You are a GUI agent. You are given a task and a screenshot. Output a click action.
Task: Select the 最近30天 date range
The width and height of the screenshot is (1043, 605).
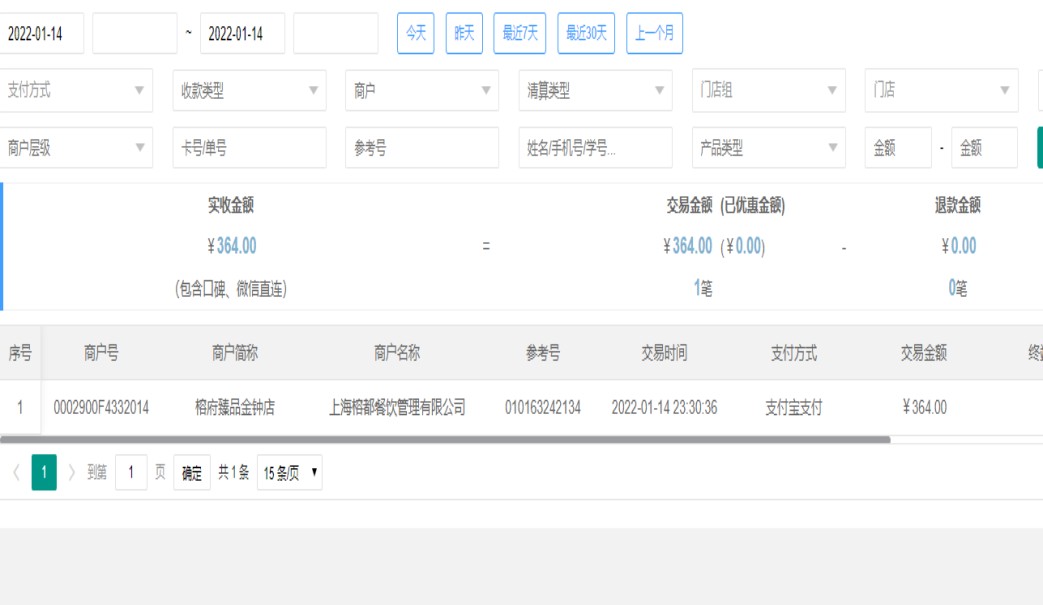(x=586, y=33)
